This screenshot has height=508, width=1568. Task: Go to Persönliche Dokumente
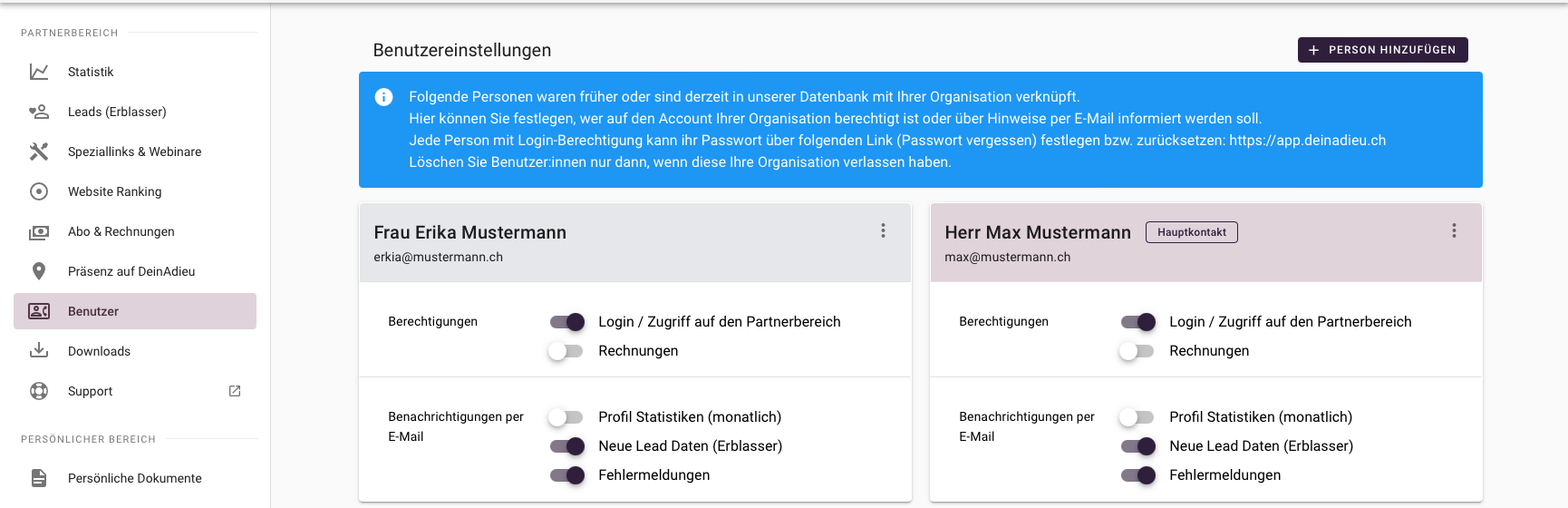[x=135, y=478]
